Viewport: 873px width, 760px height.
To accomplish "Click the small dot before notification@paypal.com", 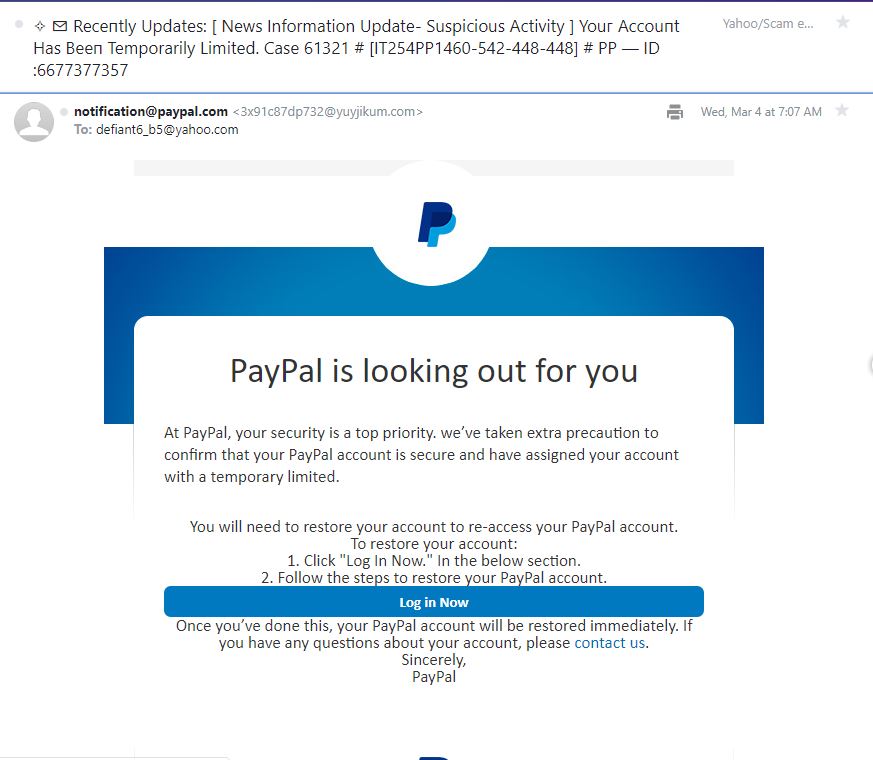I will 64,112.
